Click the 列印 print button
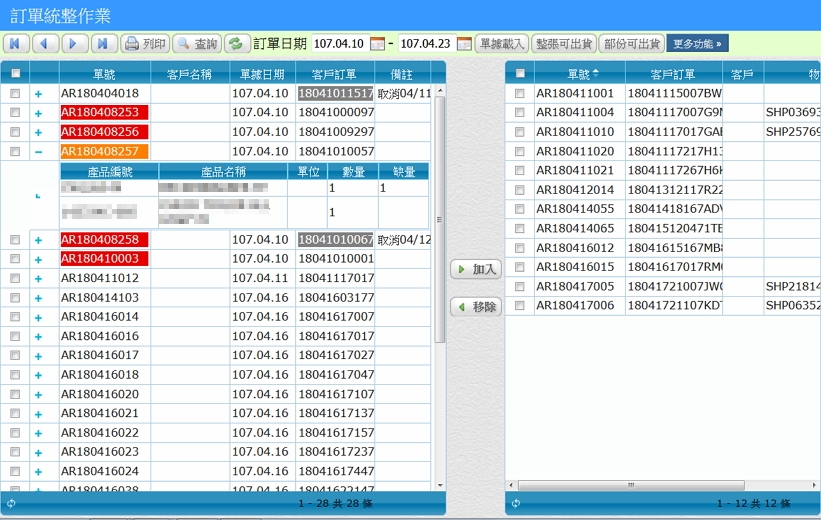This screenshot has width=821, height=520. (x=145, y=44)
